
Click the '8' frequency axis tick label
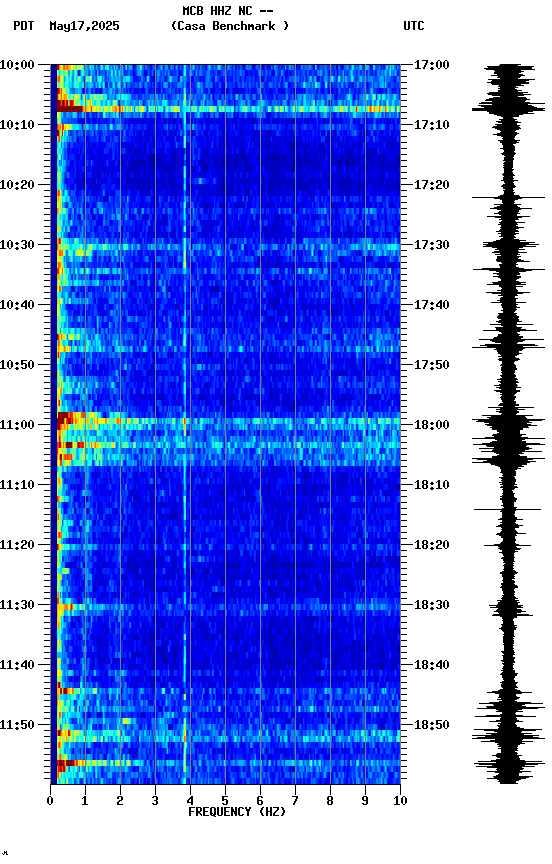(330, 801)
